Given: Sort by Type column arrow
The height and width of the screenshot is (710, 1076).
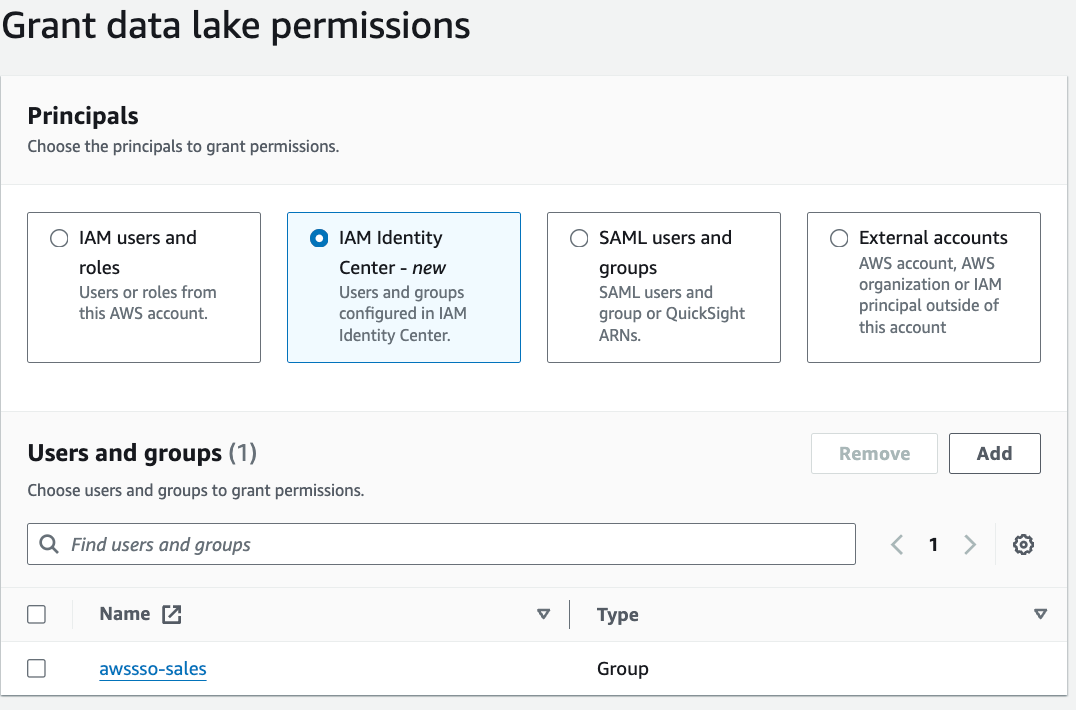Looking at the screenshot, I should coord(1040,614).
